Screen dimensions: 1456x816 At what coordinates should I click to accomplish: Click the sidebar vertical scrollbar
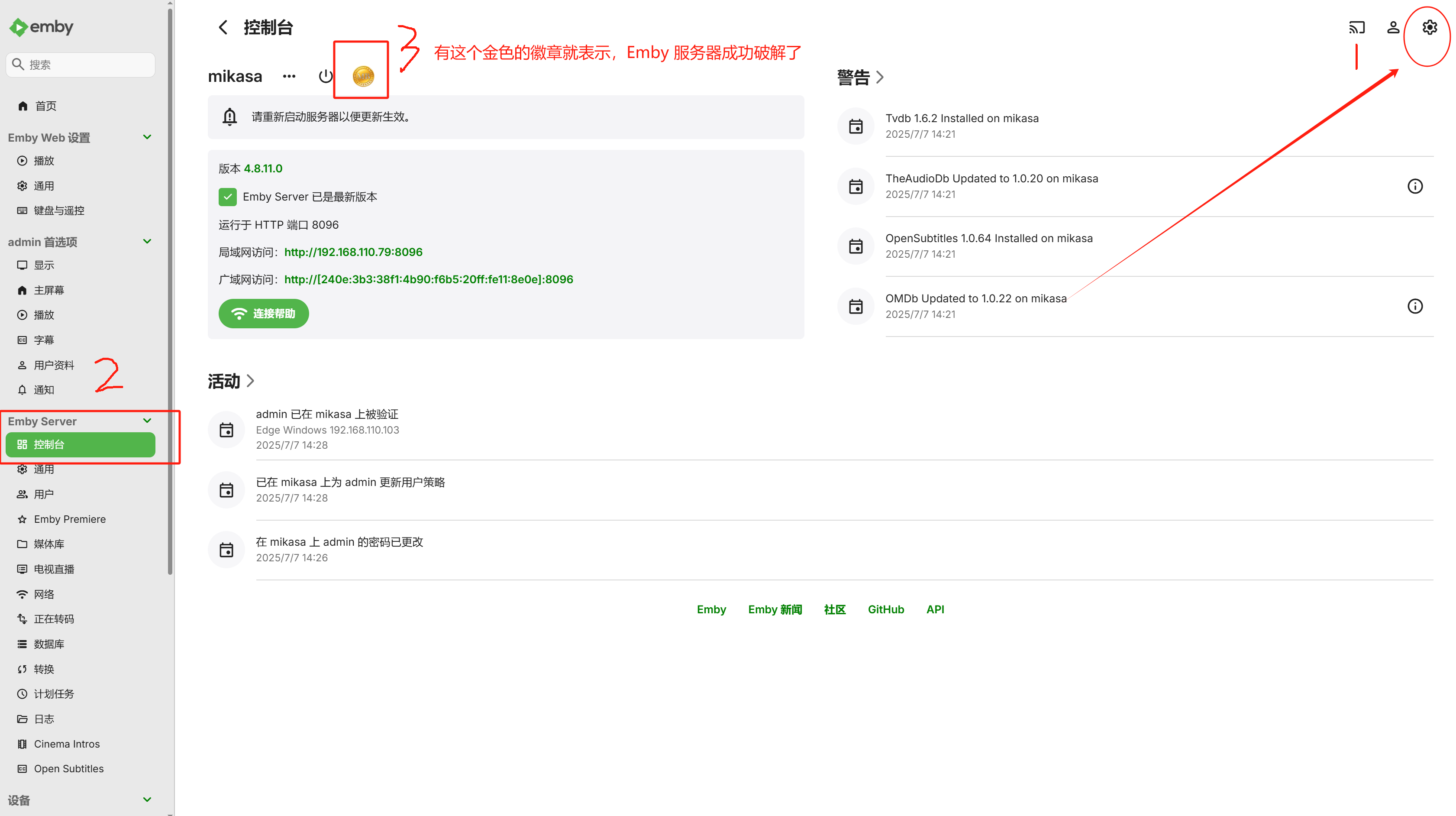(170, 283)
